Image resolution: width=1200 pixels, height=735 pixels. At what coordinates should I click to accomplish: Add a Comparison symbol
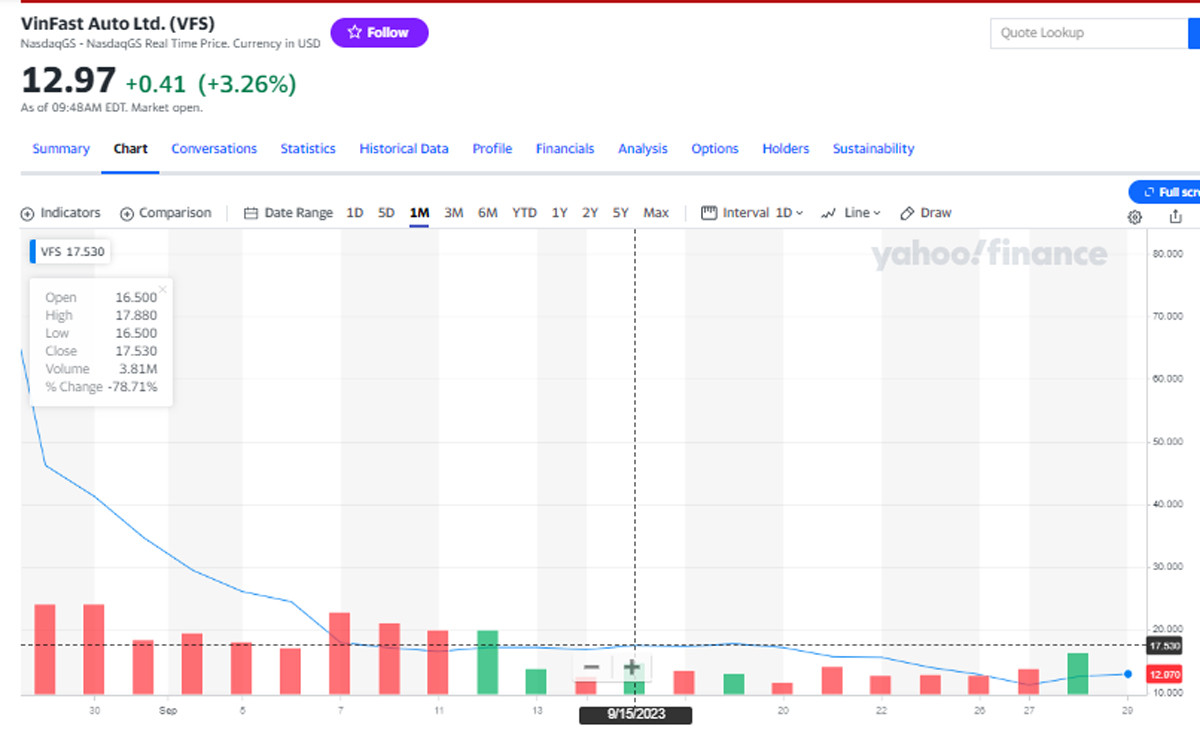[166, 213]
